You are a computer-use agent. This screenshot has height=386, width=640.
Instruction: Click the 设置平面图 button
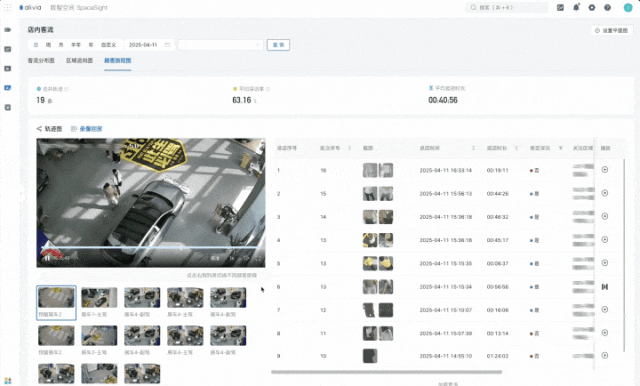[611, 31]
